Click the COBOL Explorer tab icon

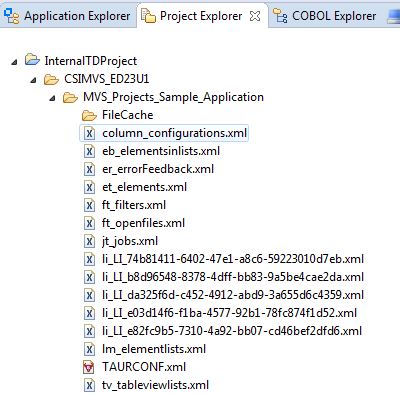click(280, 16)
